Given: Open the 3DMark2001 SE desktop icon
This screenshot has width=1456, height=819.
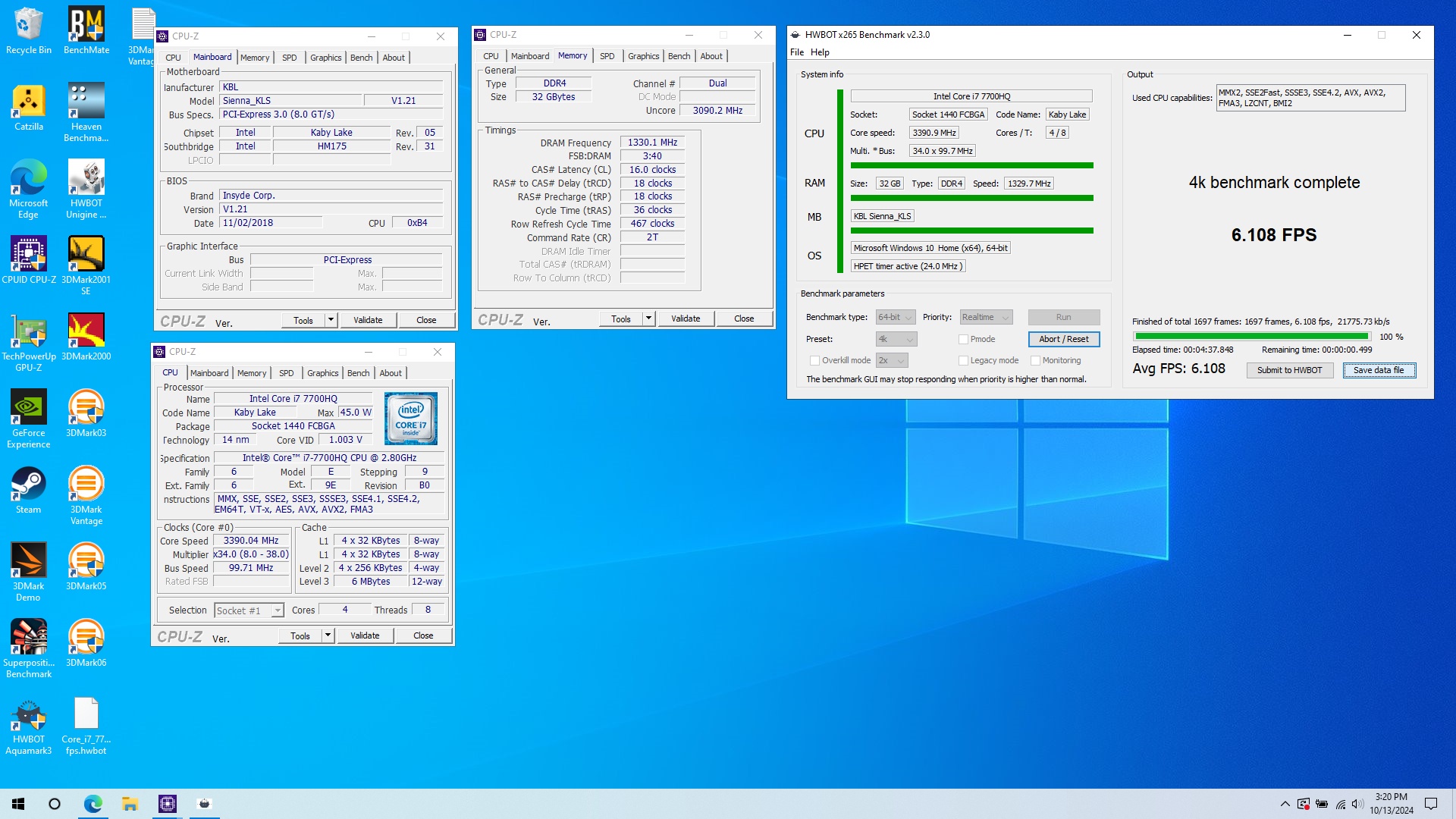Looking at the screenshot, I should coord(86,265).
